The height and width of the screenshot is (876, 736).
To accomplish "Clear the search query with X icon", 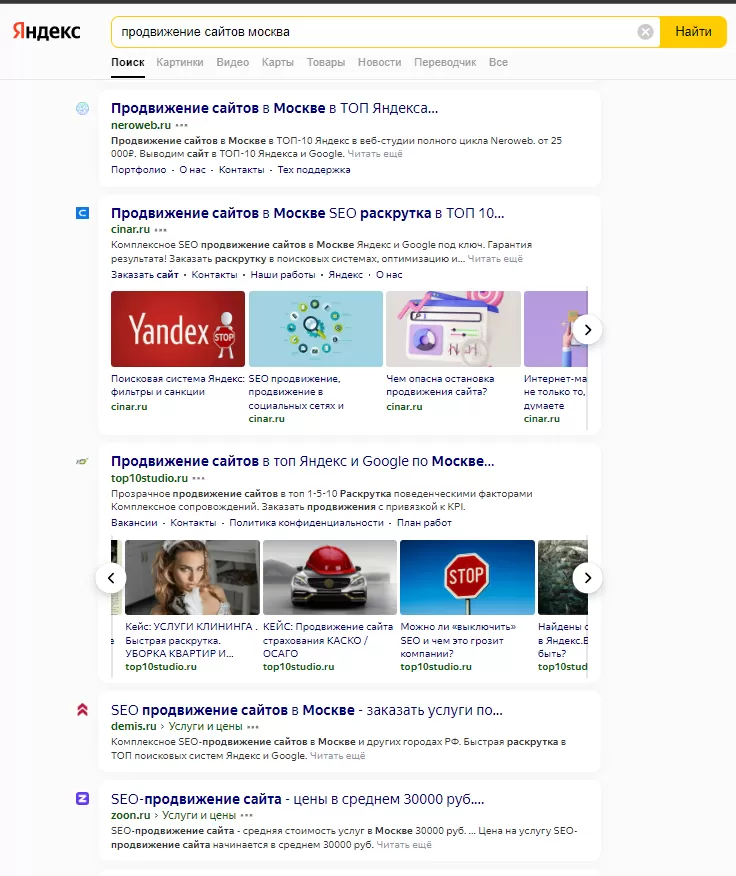I will point(645,32).
